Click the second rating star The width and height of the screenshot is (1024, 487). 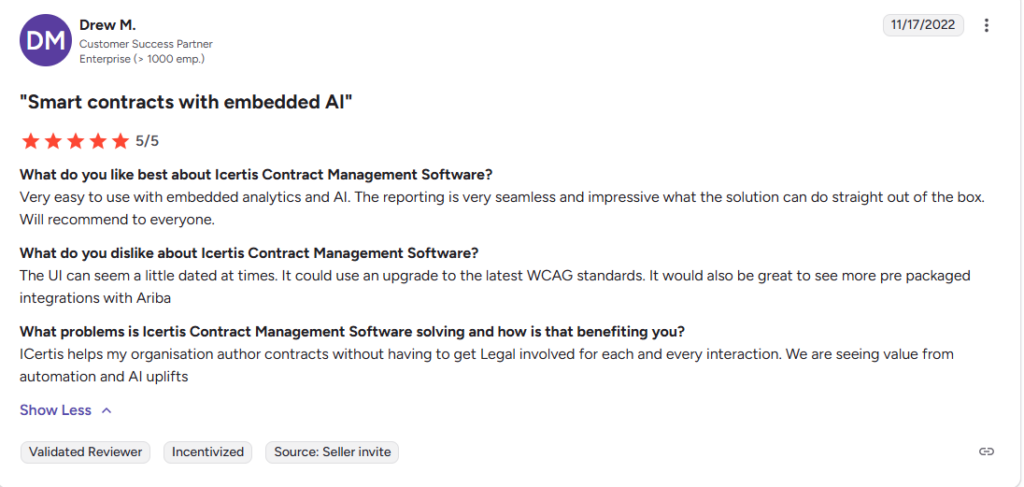pyautogui.click(x=53, y=141)
